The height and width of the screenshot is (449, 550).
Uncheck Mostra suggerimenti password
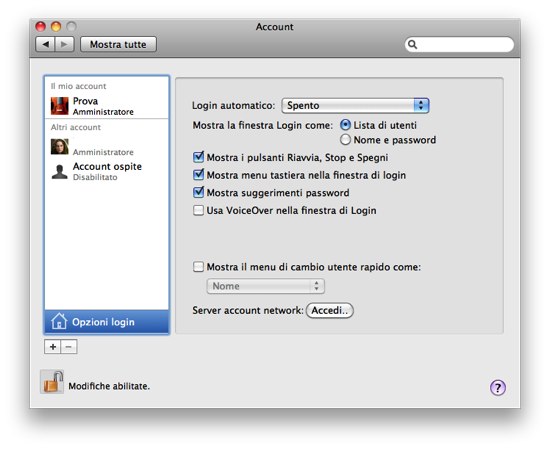pyautogui.click(x=199, y=192)
